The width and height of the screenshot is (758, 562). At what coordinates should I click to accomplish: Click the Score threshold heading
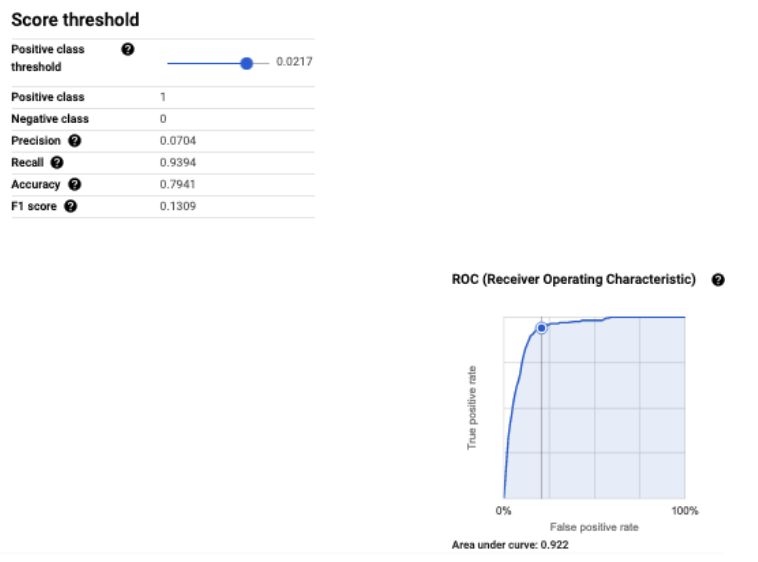click(75, 20)
